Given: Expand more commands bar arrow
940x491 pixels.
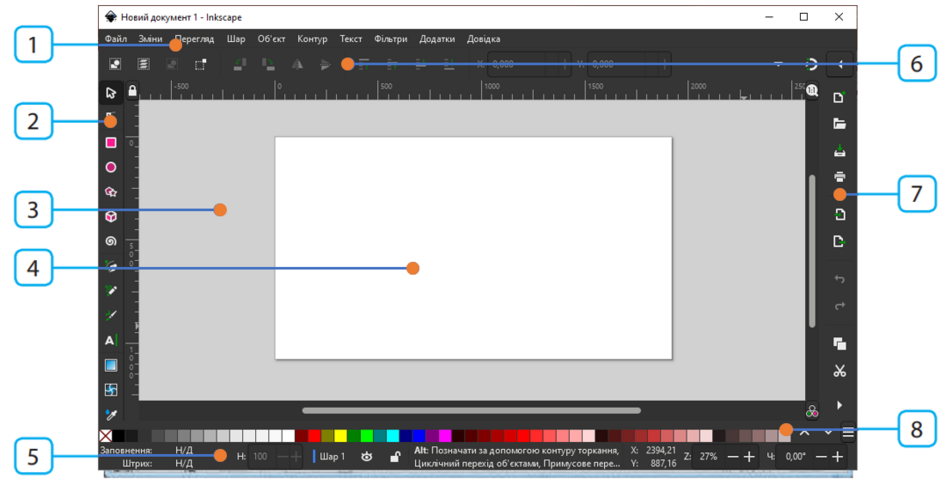Looking at the screenshot, I should coord(839,405).
